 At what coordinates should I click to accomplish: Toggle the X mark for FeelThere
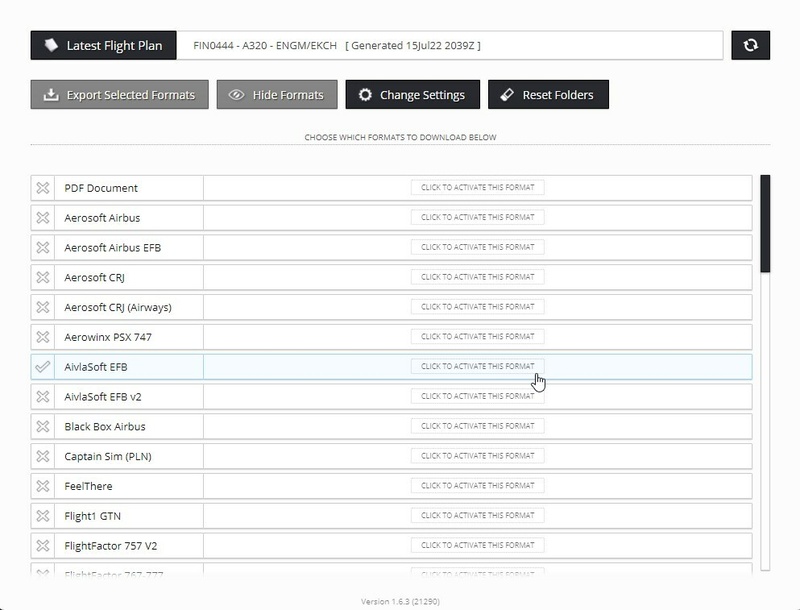[x=43, y=486]
